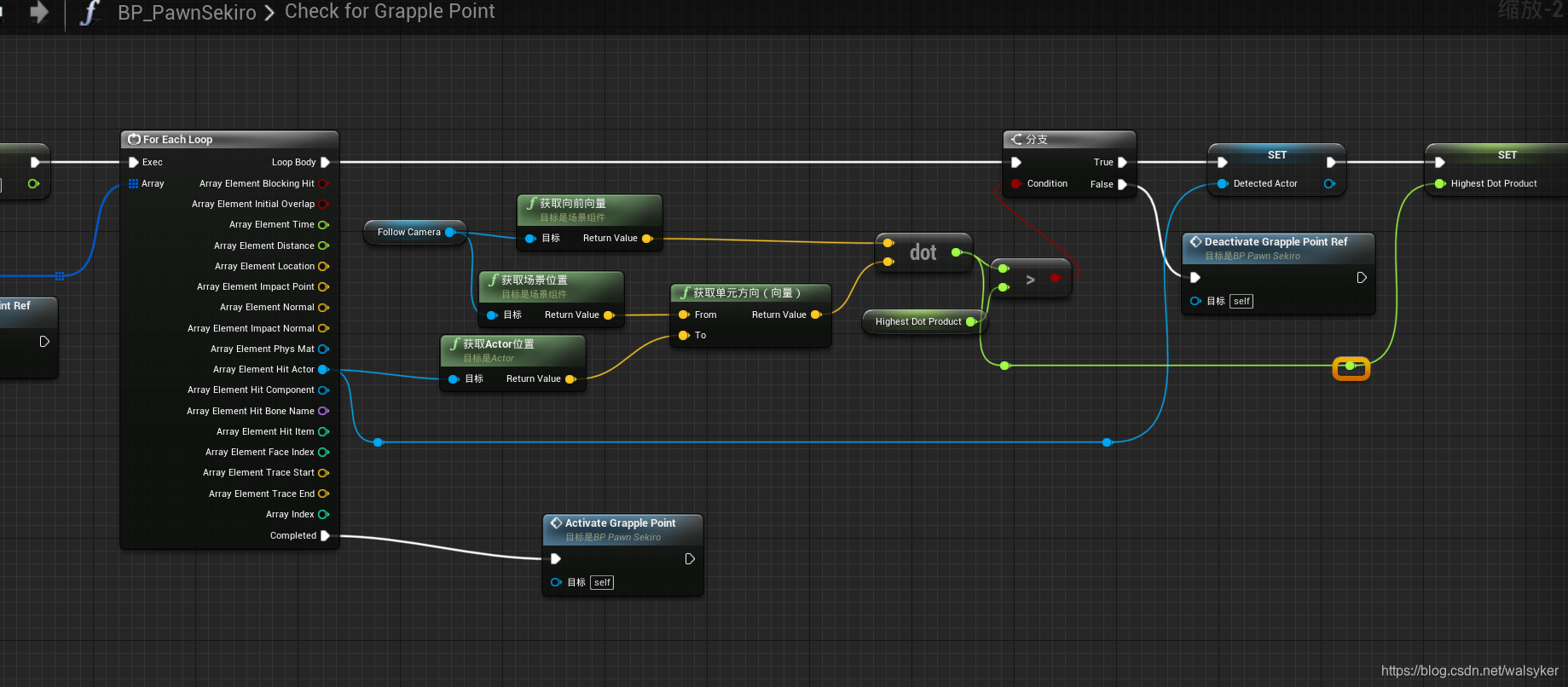
Task: Click the Array Element Hit Component pin
Action: coord(324,390)
